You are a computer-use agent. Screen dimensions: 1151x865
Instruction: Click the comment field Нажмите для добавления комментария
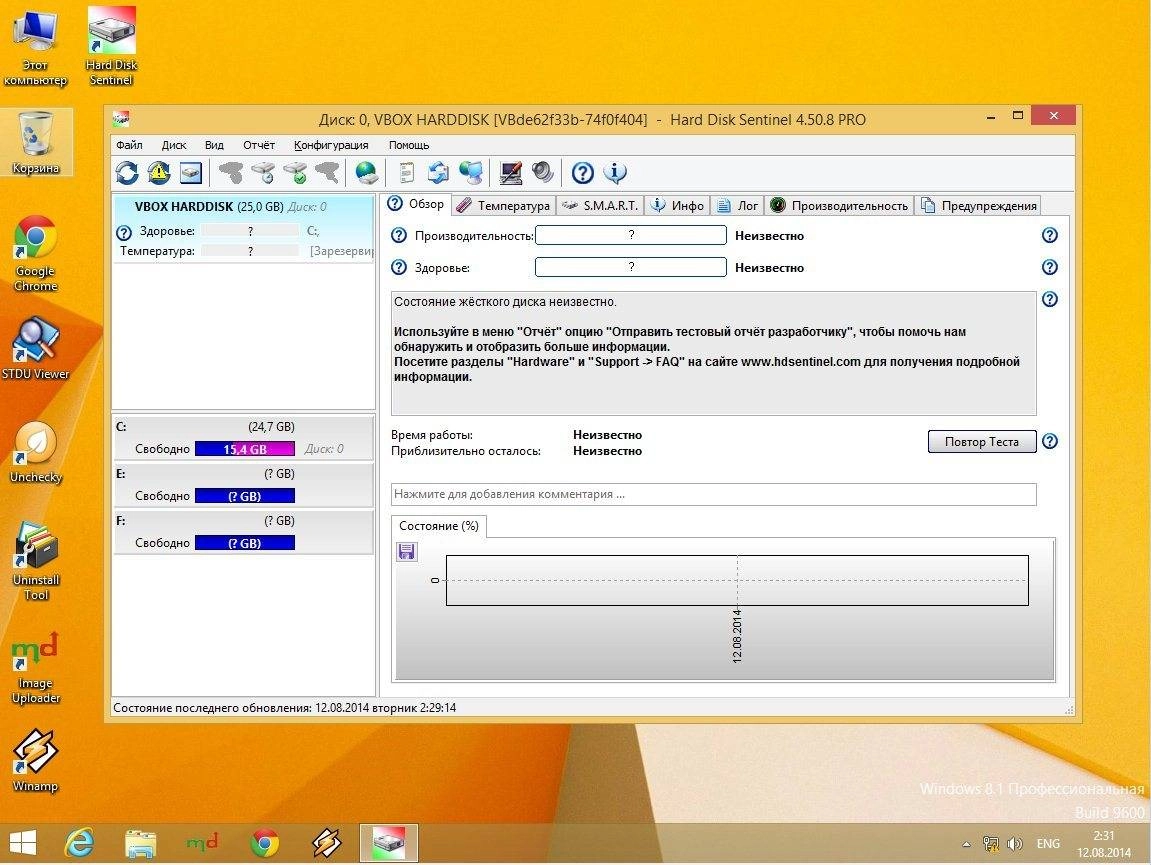(714, 494)
